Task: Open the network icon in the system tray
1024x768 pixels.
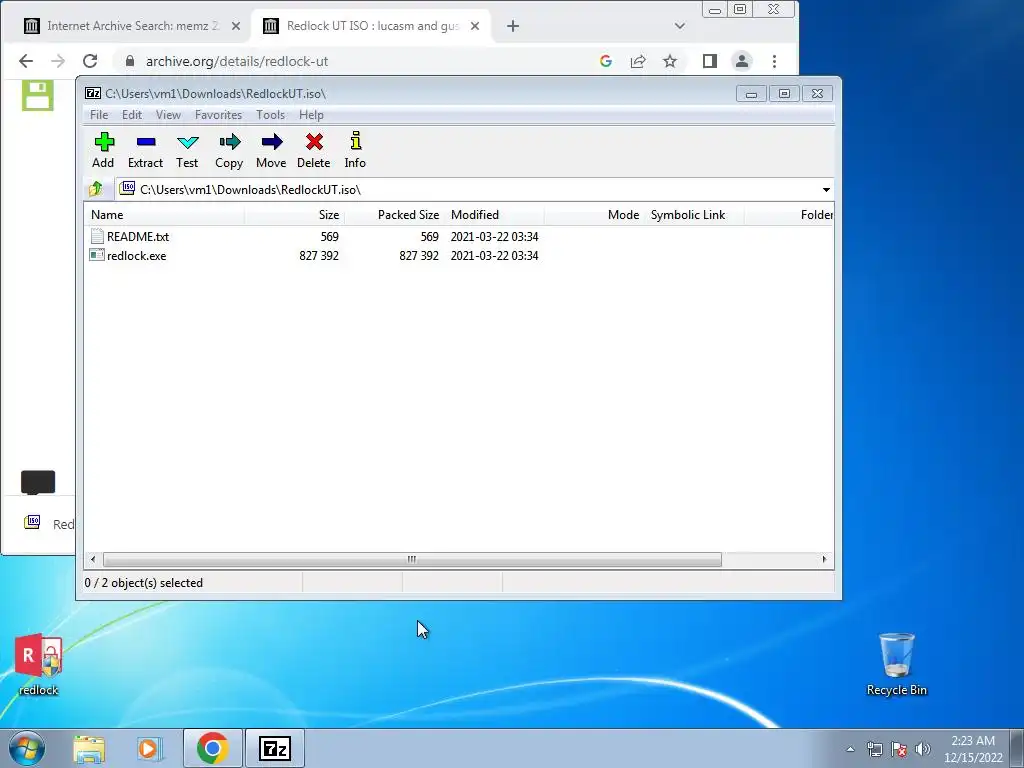Action: point(874,749)
